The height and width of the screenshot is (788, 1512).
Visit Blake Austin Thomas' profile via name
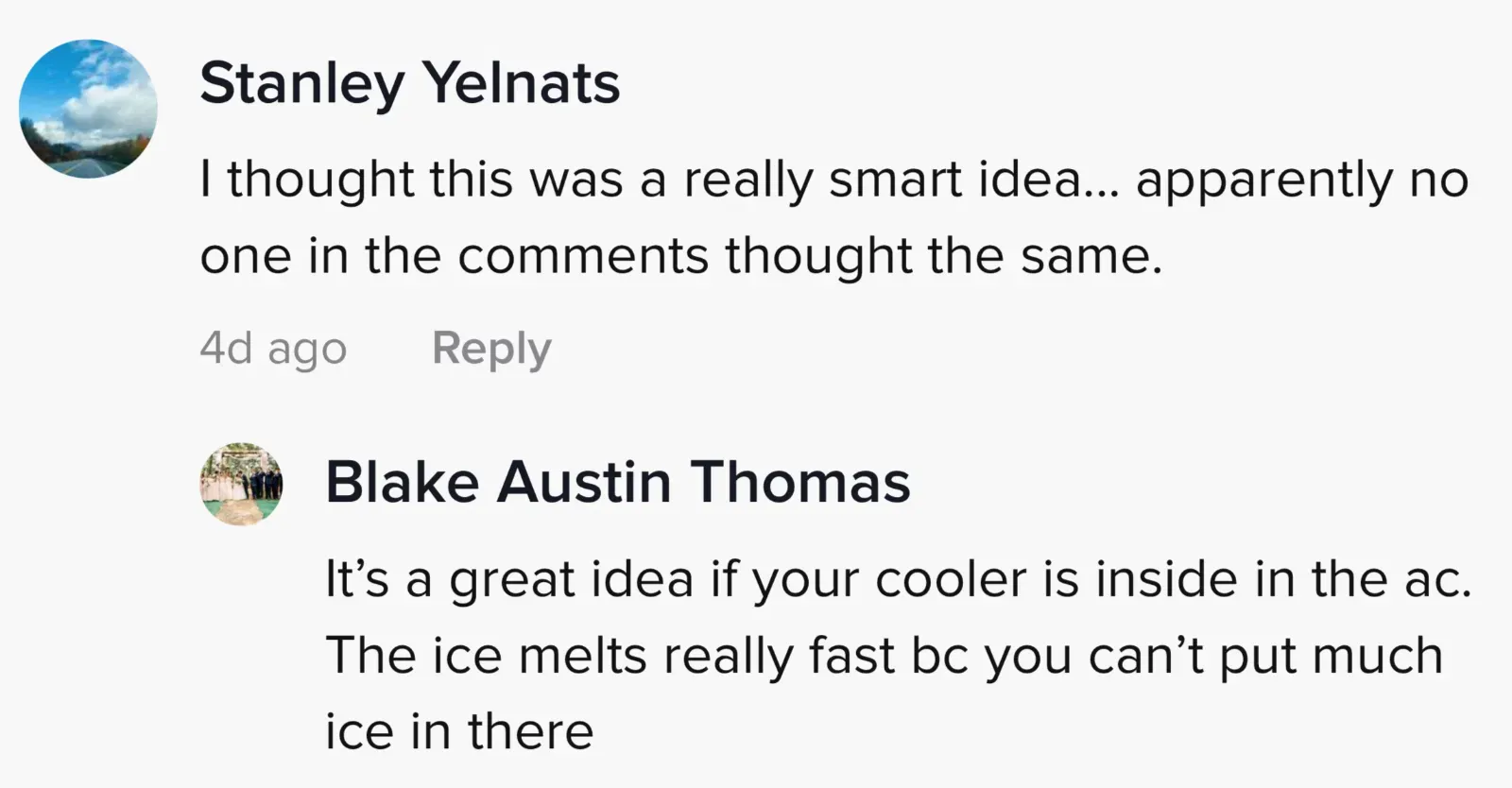(617, 482)
